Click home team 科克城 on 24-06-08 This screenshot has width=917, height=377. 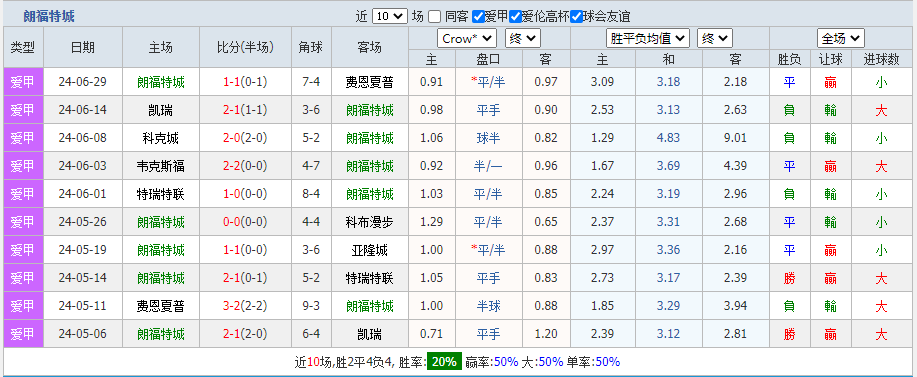coord(161,138)
